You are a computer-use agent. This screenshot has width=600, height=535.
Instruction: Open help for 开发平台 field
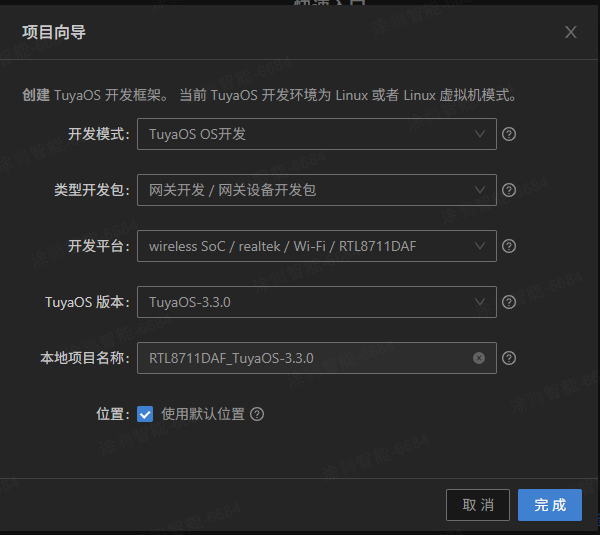(x=509, y=246)
